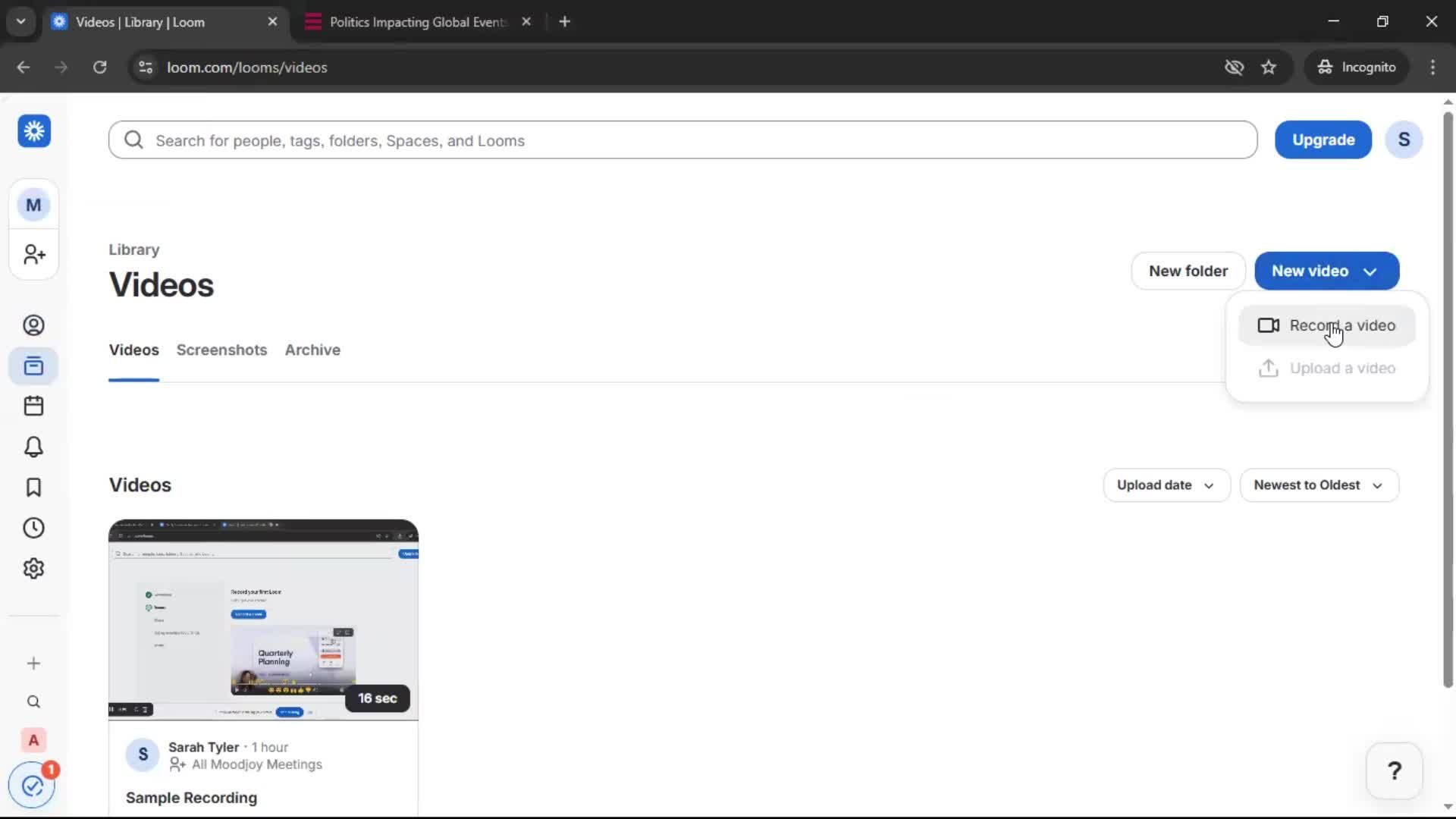Open the history clock icon in sidebar

(33, 528)
